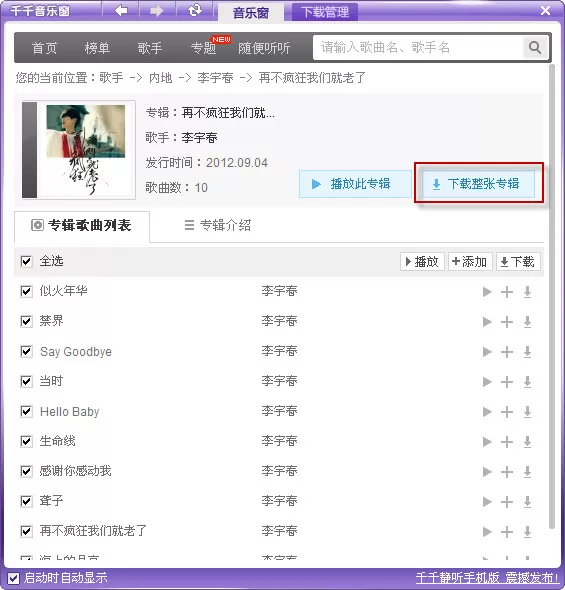Play the song 似火年华
The height and width of the screenshot is (590, 565).
[487, 292]
